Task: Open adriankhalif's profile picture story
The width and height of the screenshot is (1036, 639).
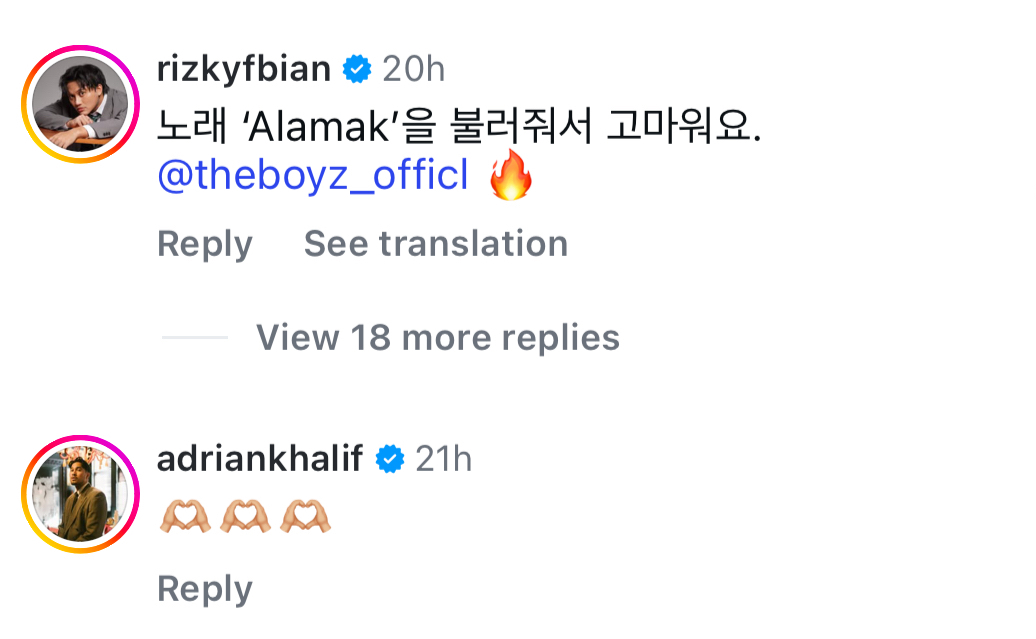Action: pos(81,495)
